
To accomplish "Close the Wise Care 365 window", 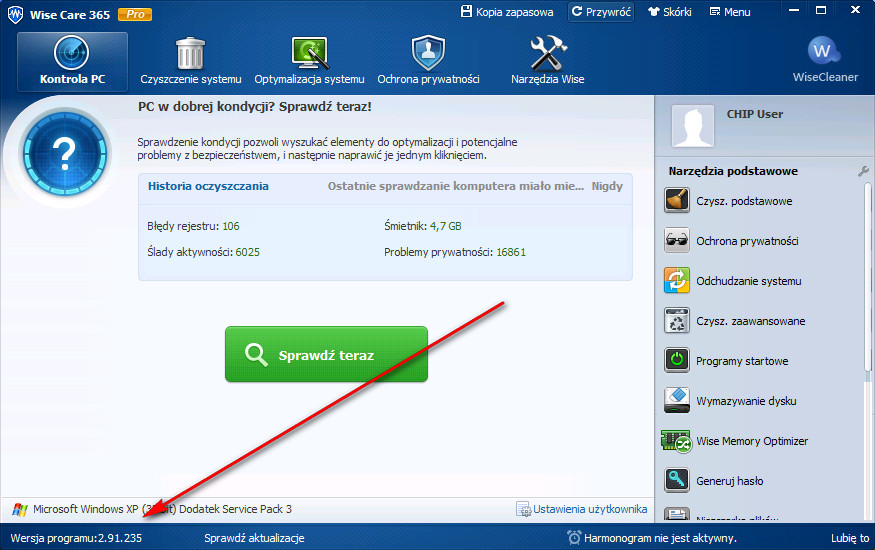I will 855,10.
